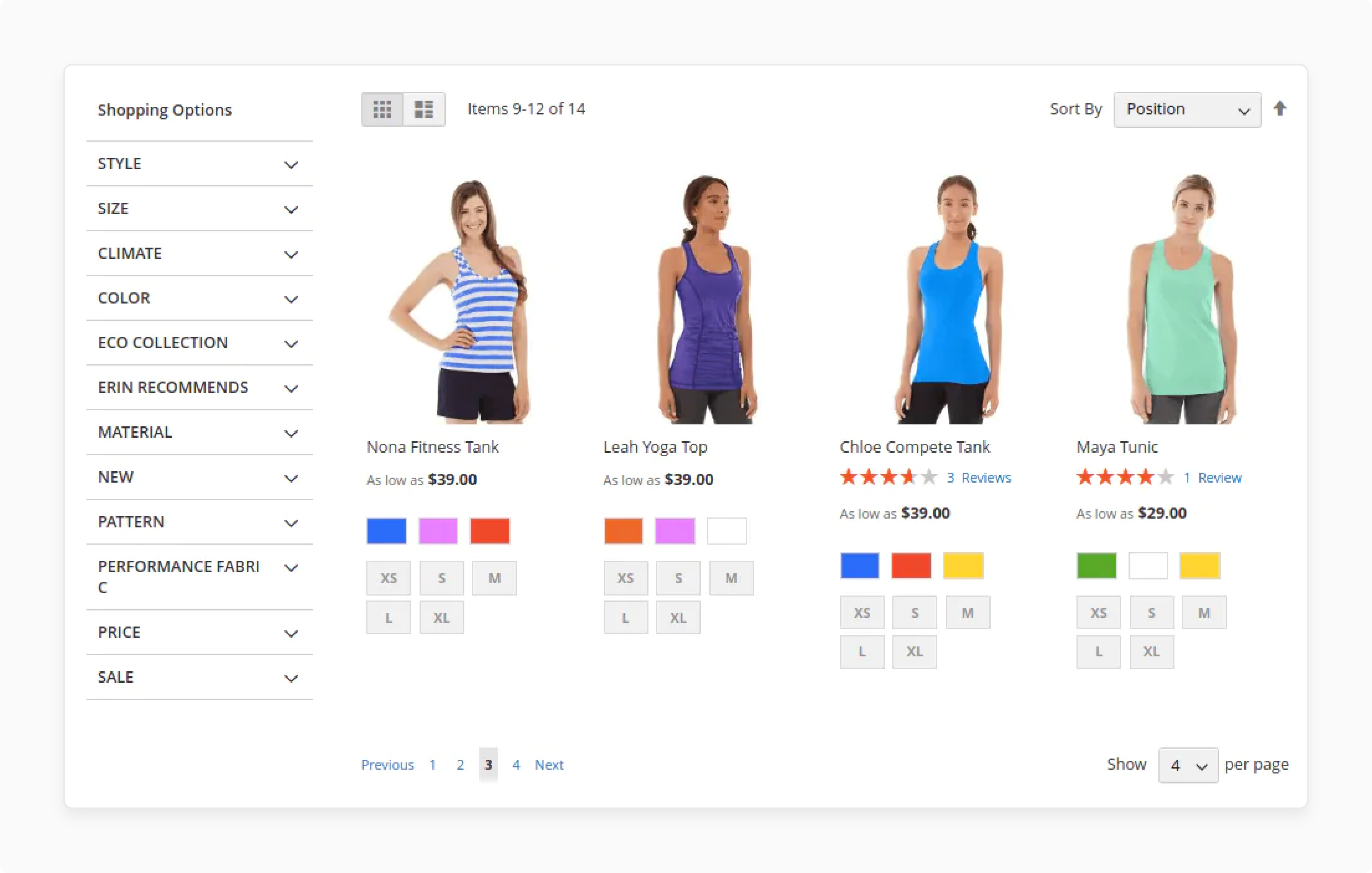Choose size M for Nona Fitness Tank
The width and height of the screenshot is (1372, 873).
[495, 578]
